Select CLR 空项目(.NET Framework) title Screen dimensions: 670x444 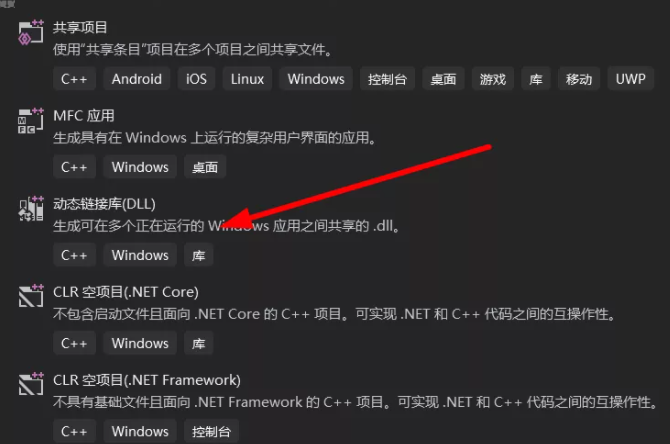pos(147,380)
